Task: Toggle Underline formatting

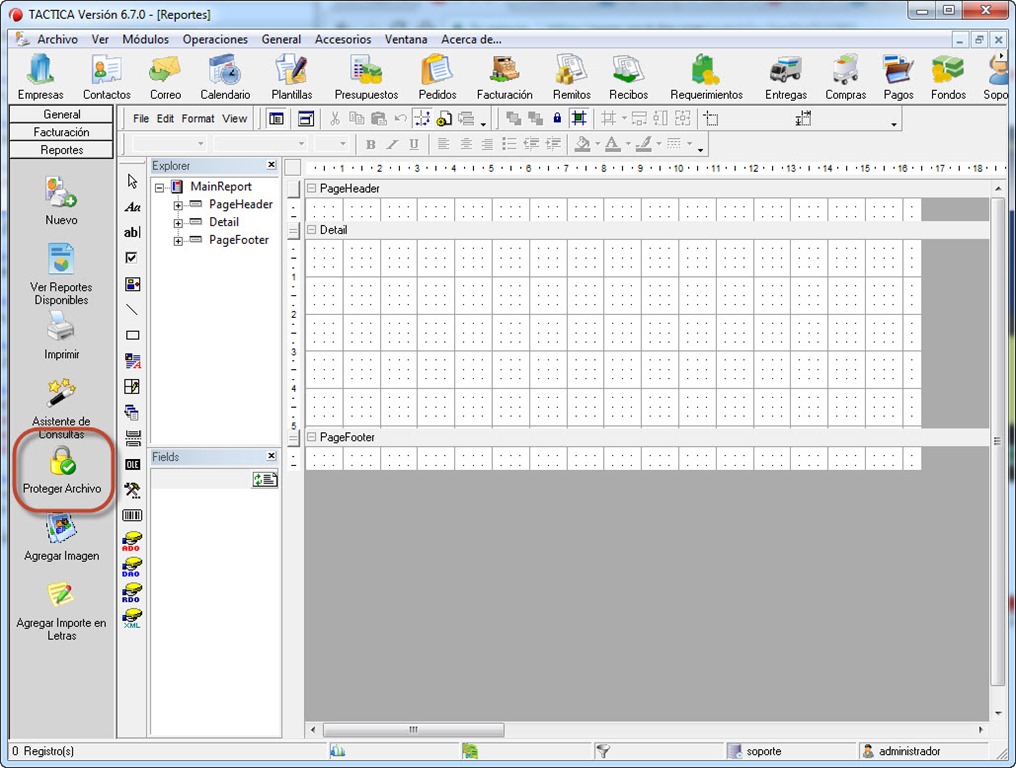Action: (414, 144)
